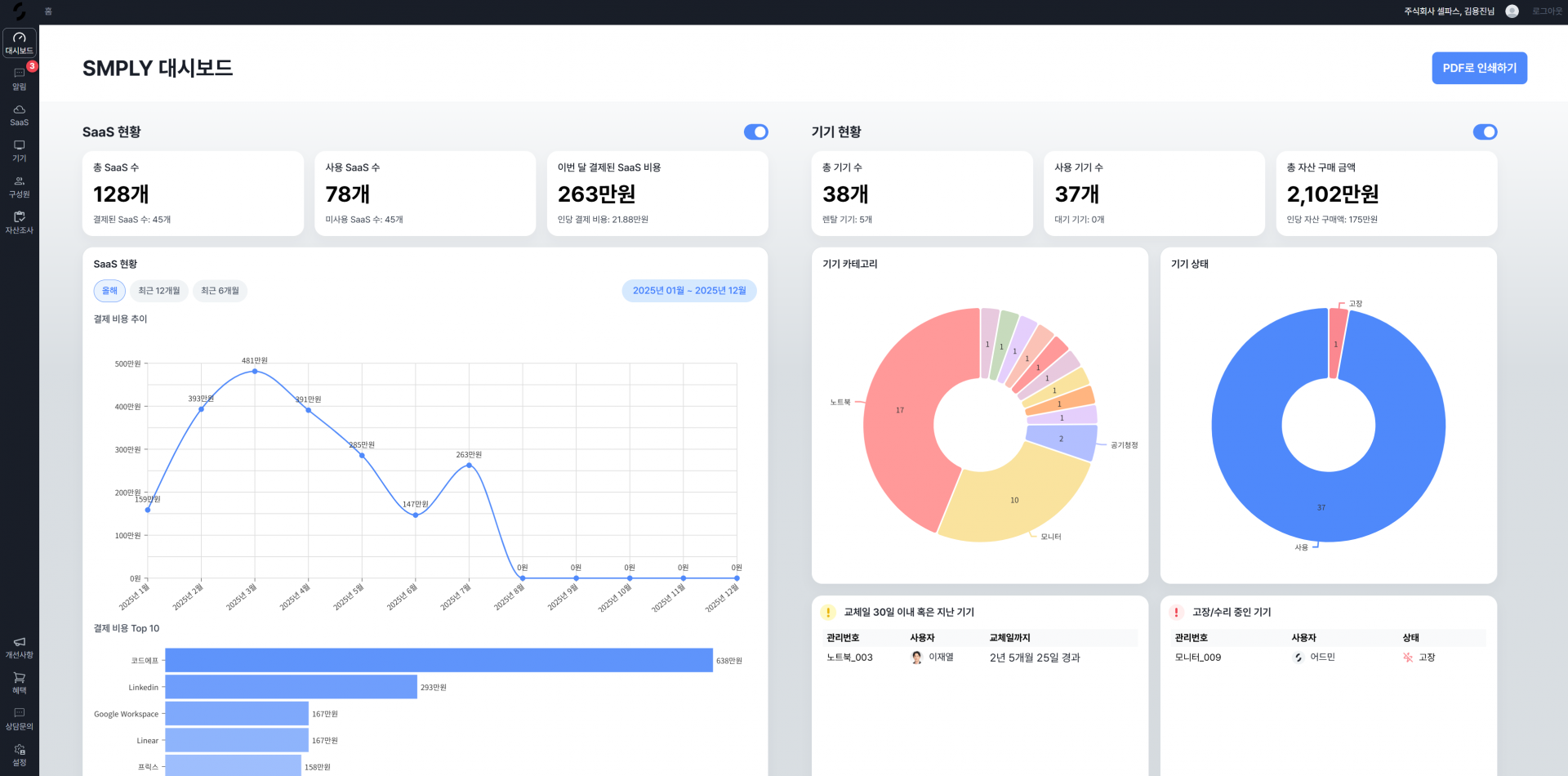Click the 총 기기 수 38개 card
1568x776 pixels.
point(922,194)
